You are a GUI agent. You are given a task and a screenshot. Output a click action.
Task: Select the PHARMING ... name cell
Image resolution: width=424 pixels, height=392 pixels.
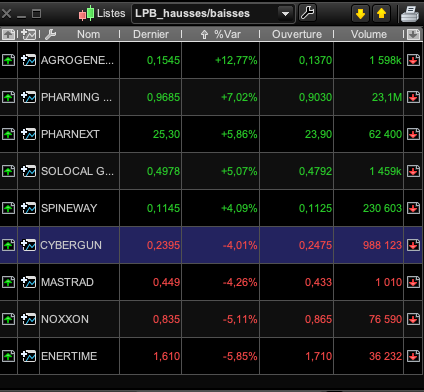click(79, 97)
